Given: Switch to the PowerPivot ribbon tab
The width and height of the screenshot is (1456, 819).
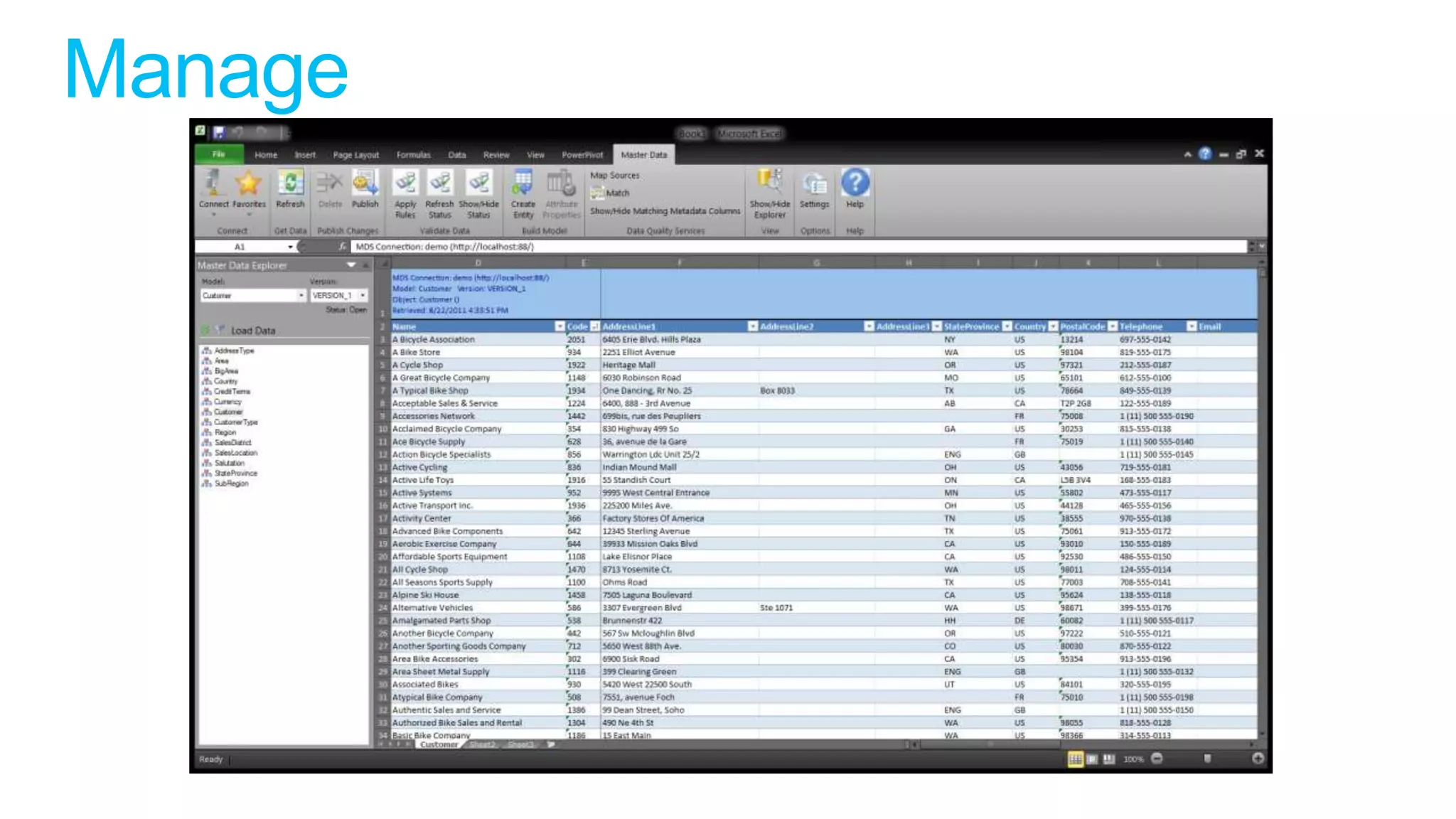Looking at the screenshot, I should (x=582, y=155).
